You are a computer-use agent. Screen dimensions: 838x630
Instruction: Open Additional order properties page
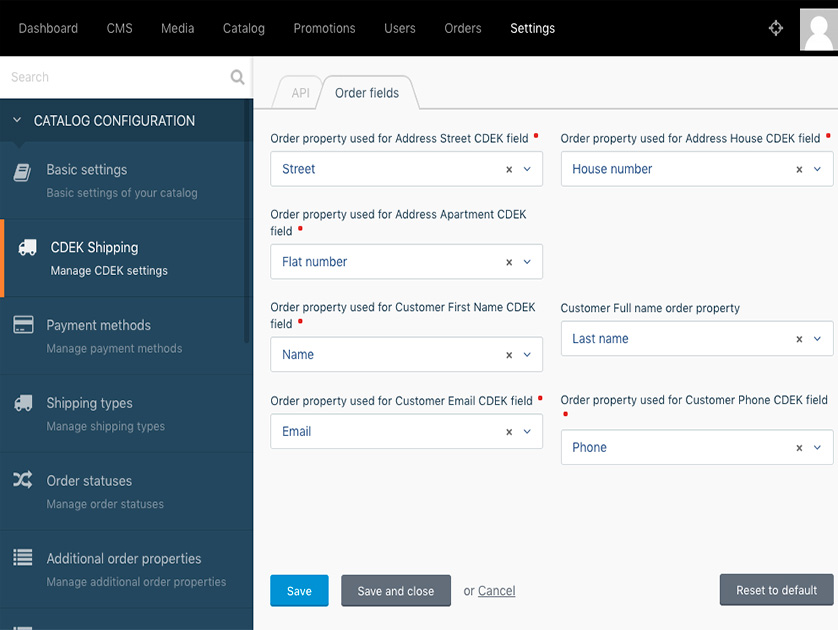tap(126, 570)
